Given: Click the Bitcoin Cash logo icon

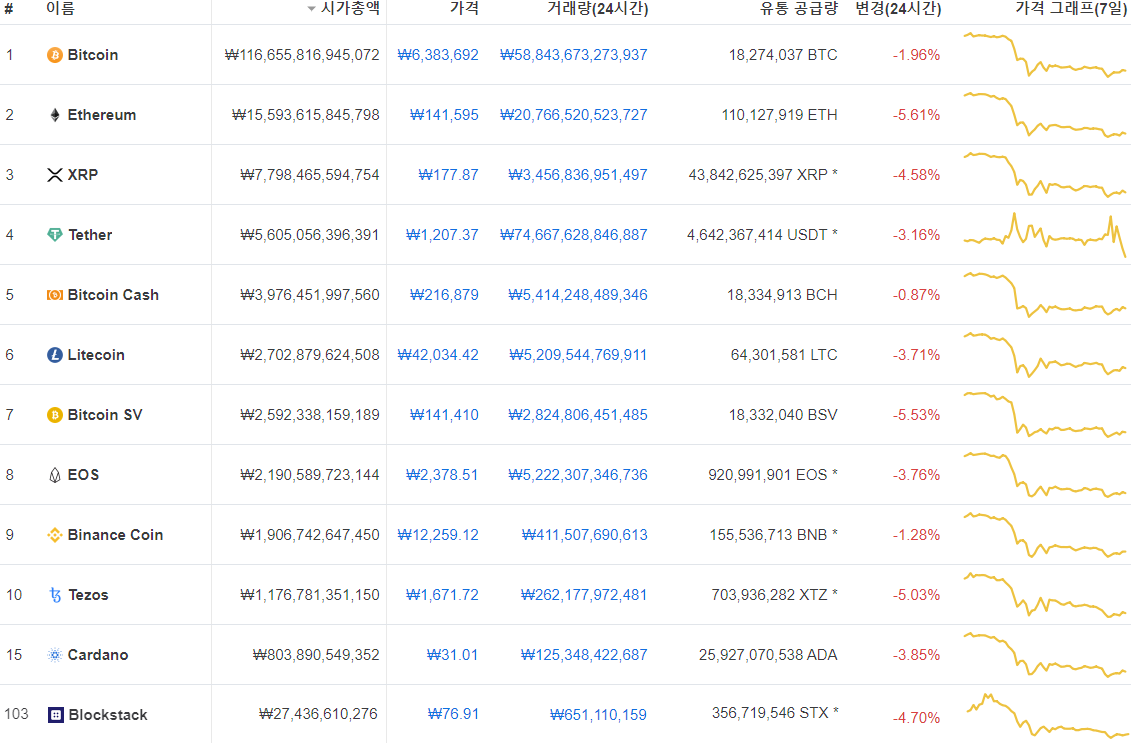Looking at the screenshot, I should (x=55, y=294).
